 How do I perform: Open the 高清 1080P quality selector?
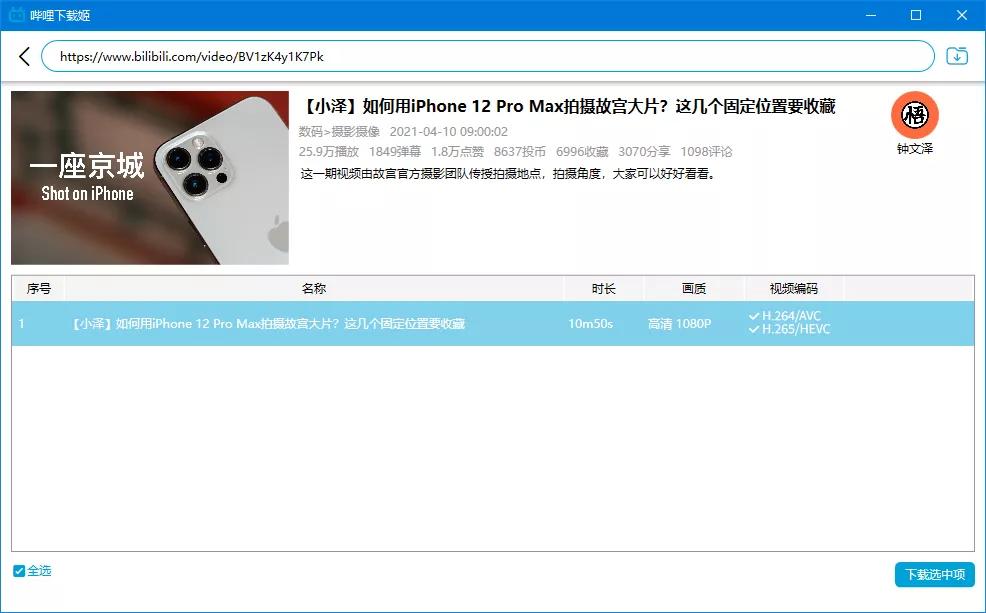tap(679, 323)
